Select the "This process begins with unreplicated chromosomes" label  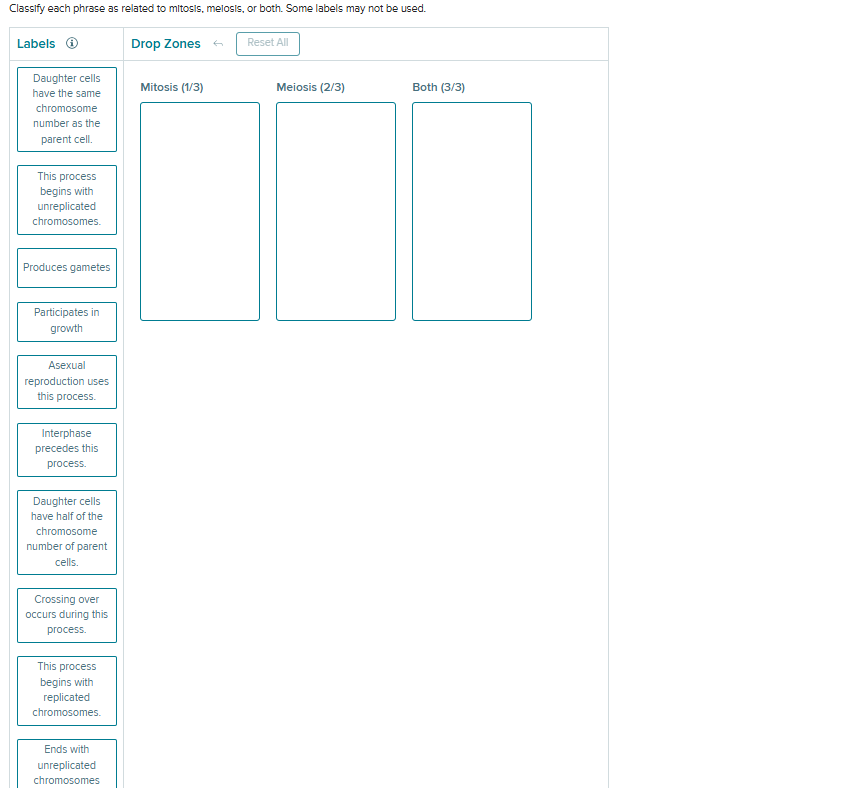pos(66,199)
